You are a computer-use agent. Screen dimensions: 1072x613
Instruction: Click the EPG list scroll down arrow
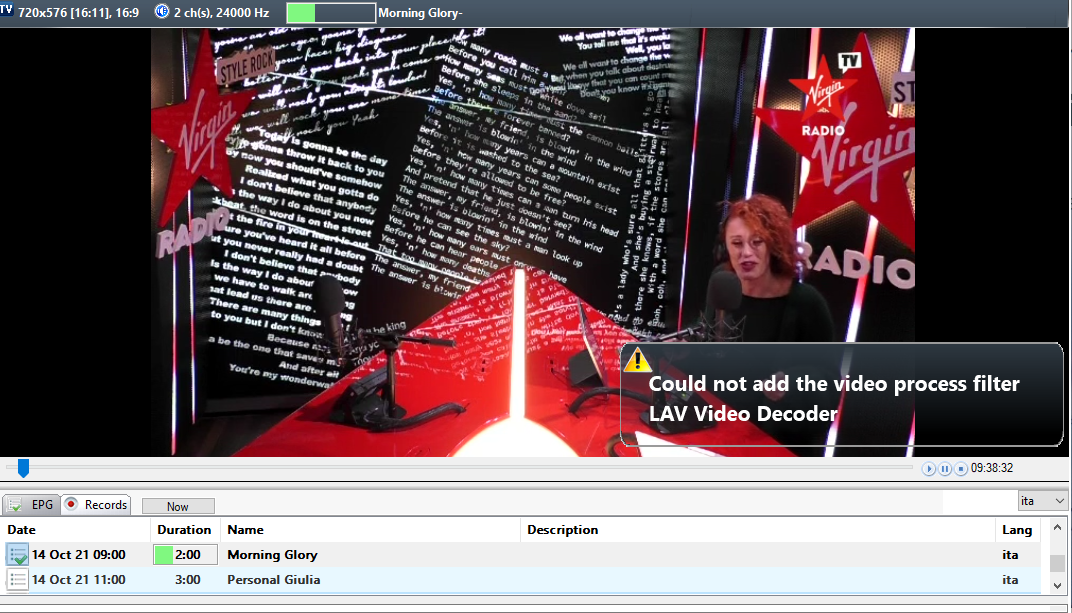tap(1057, 586)
